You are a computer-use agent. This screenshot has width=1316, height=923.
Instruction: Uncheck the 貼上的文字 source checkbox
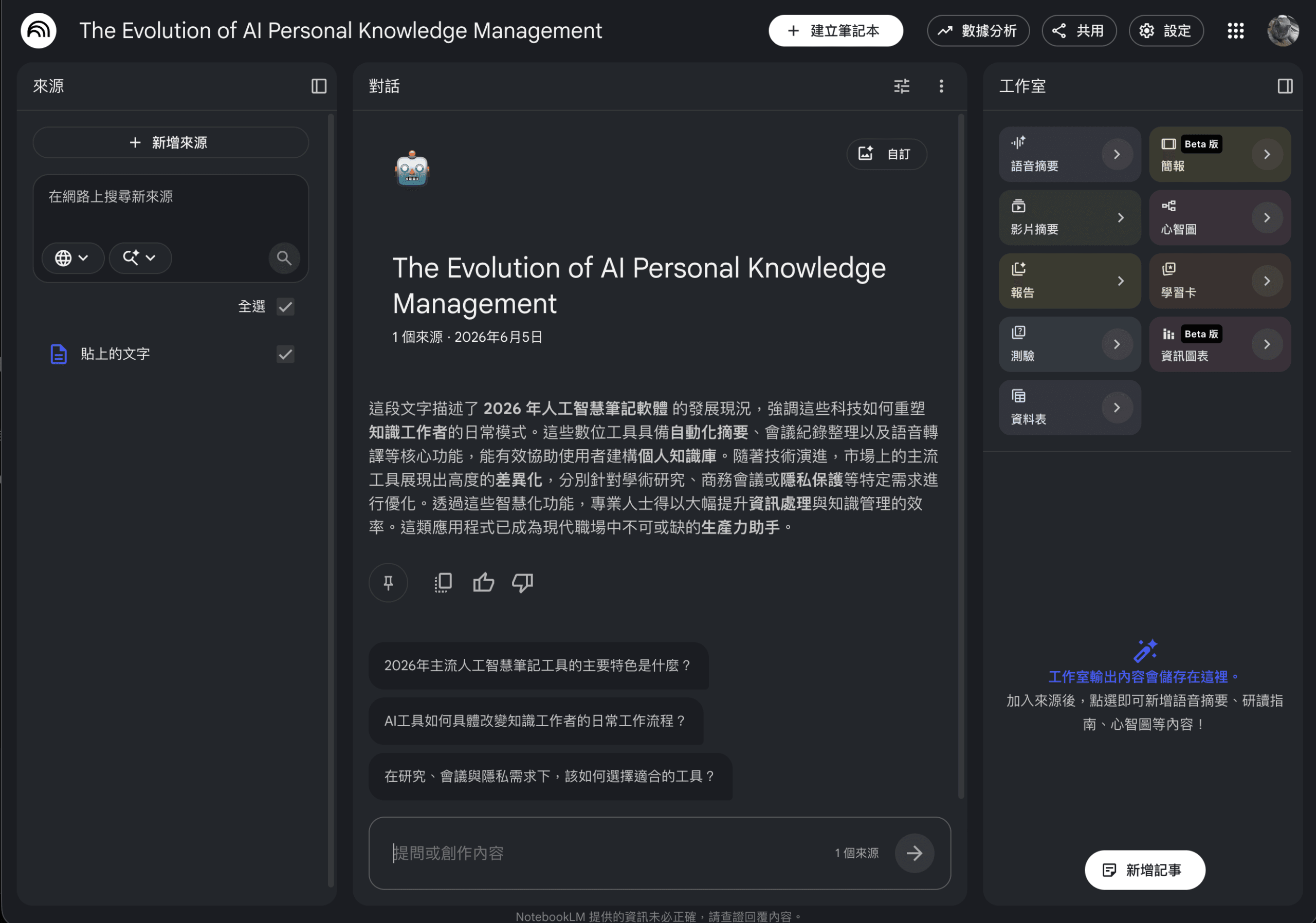(x=285, y=354)
